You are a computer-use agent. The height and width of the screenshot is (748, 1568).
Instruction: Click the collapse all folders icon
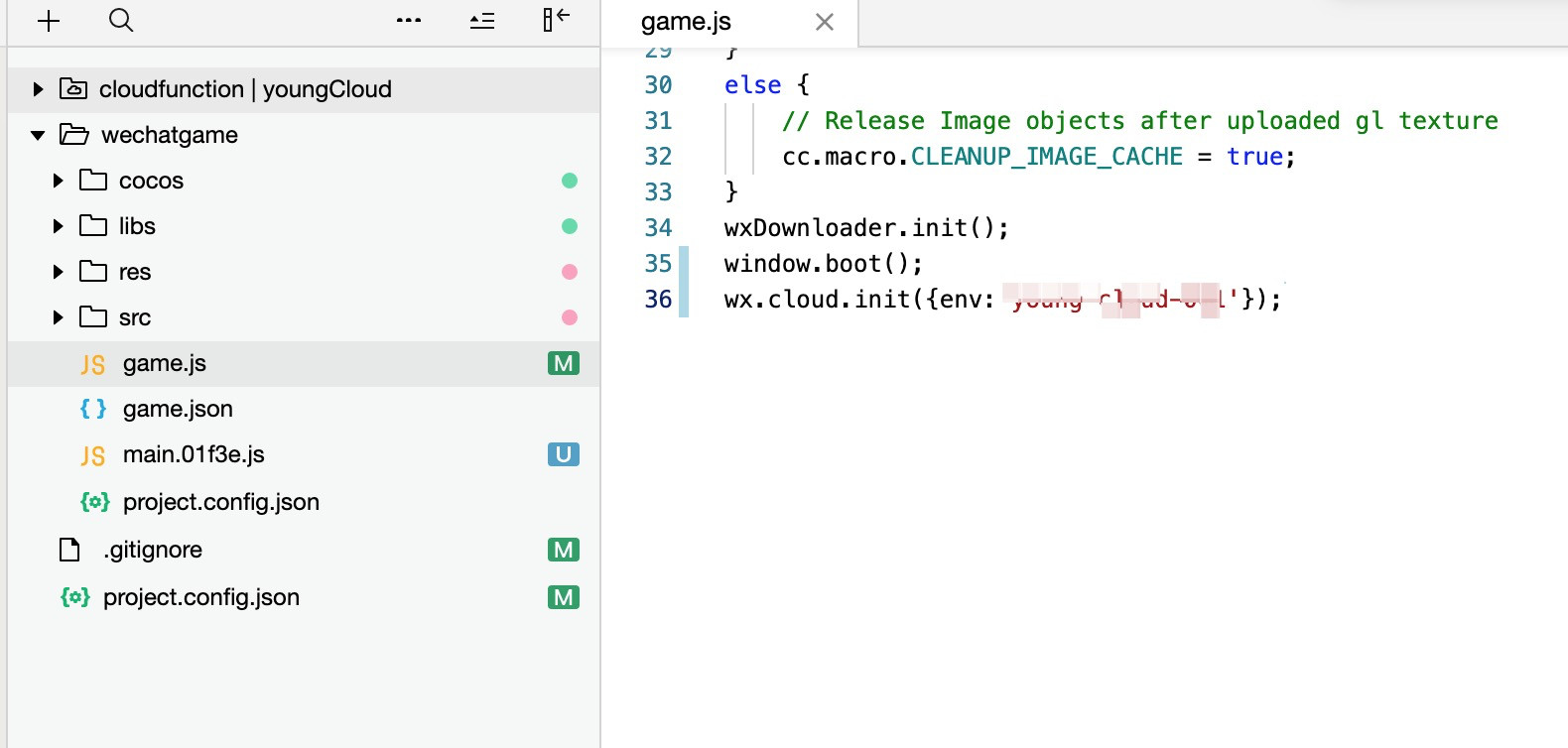pyautogui.click(x=482, y=21)
